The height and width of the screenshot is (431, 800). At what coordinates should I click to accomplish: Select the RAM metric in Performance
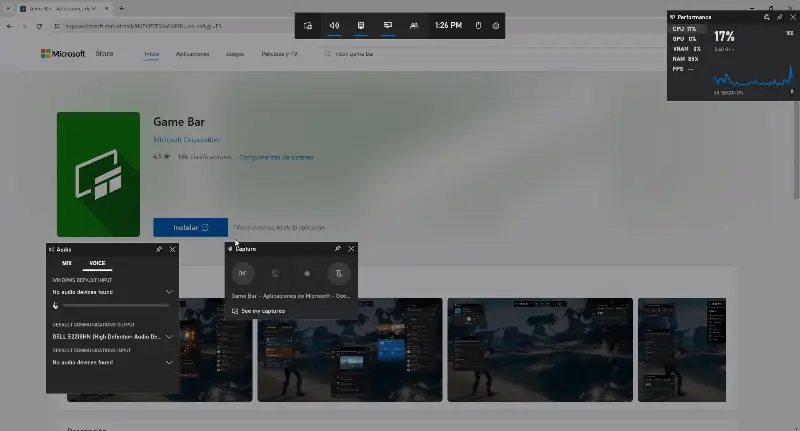coord(687,59)
